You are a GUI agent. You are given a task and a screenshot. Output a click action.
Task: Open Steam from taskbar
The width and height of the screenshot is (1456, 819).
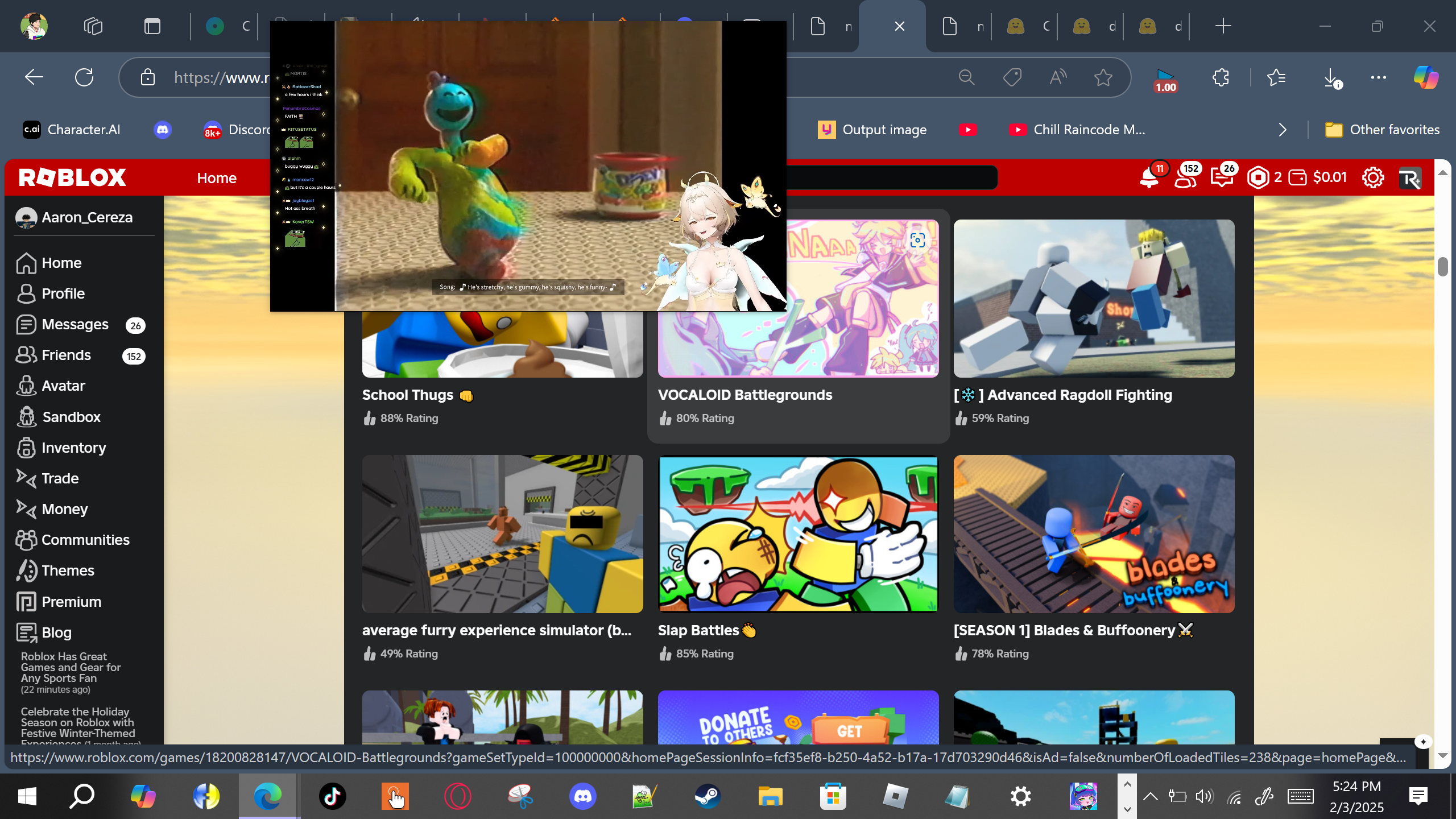click(708, 796)
